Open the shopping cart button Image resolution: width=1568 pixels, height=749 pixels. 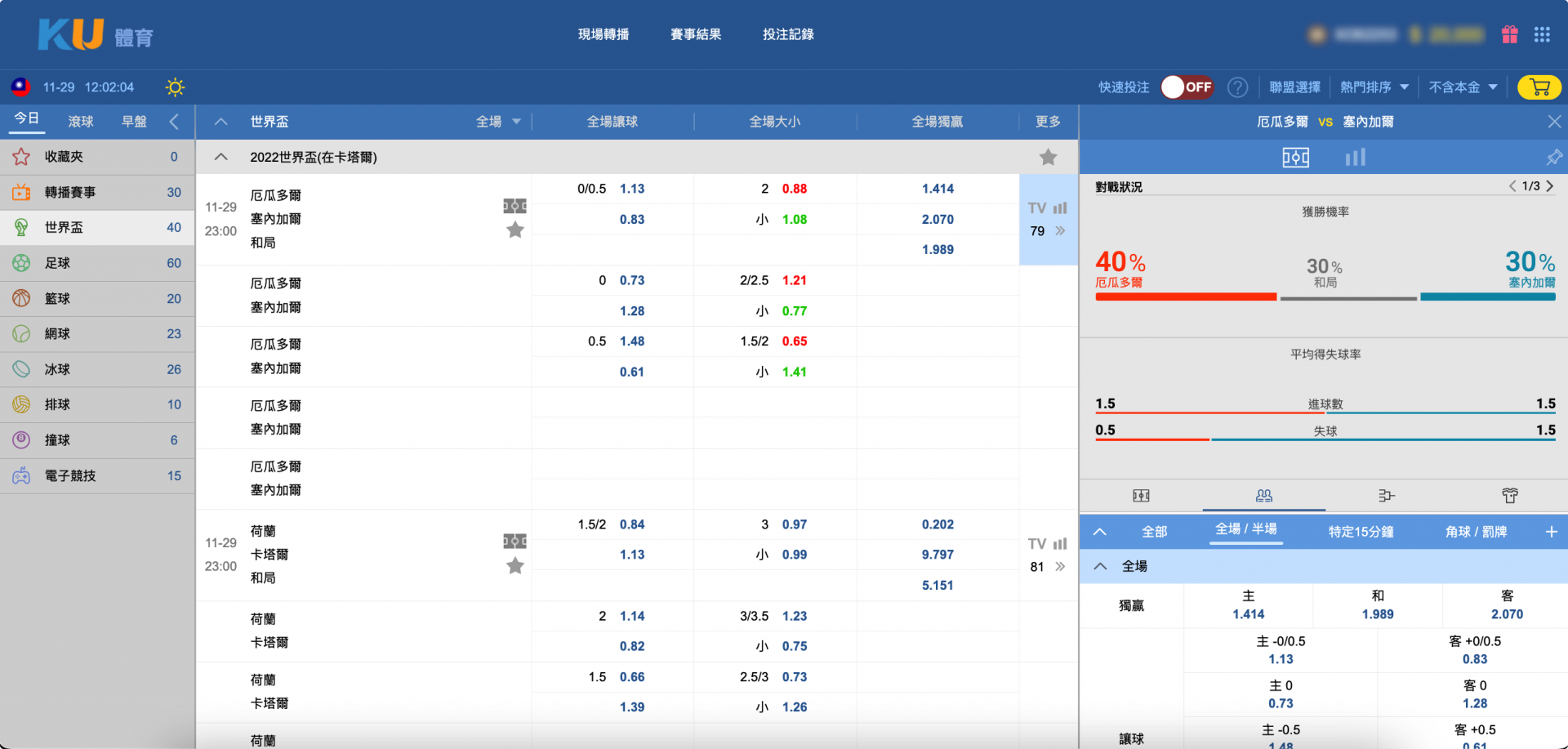point(1539,87)
